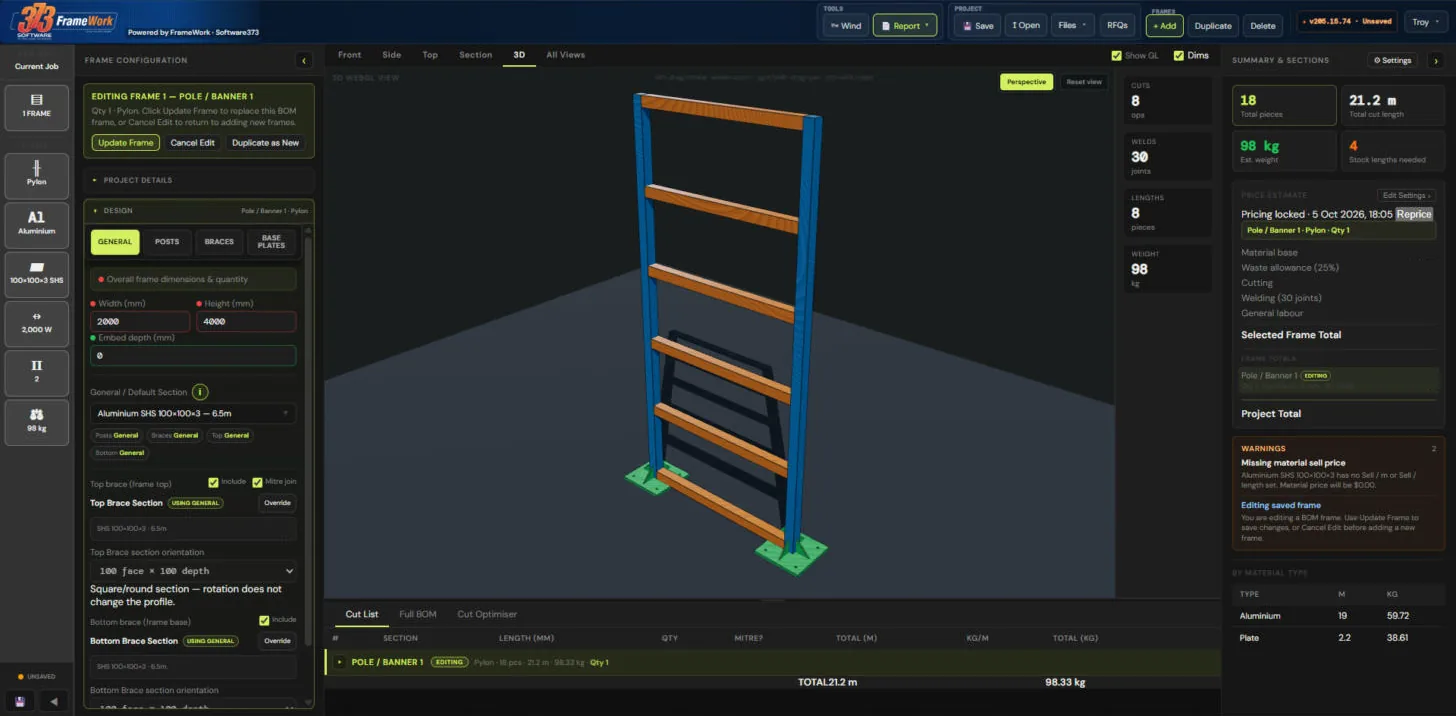Click the Reset view button
This screenshot has width=1456, height=716.
1084,82
